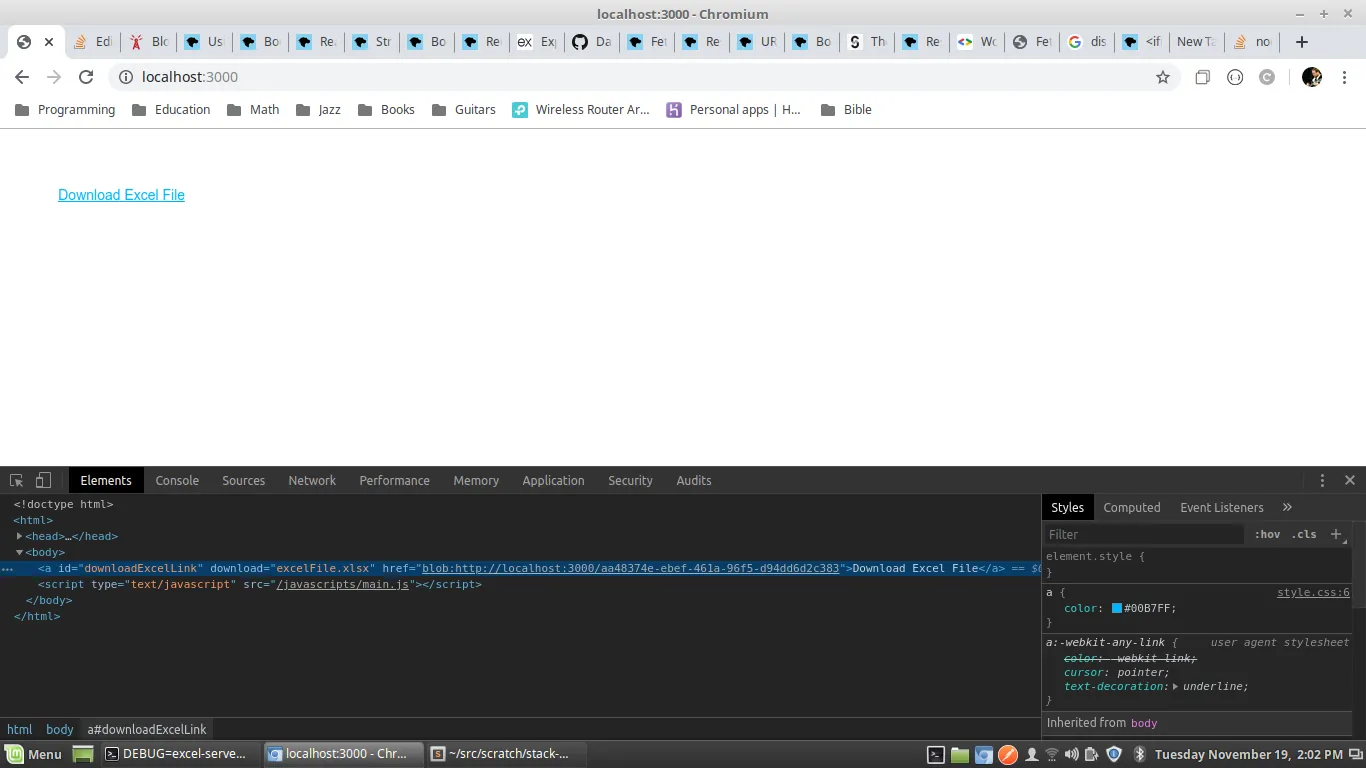1366x768 pixels.
Task: Open the blob href link in Elements panel
Action: click(x=630, y=568)
